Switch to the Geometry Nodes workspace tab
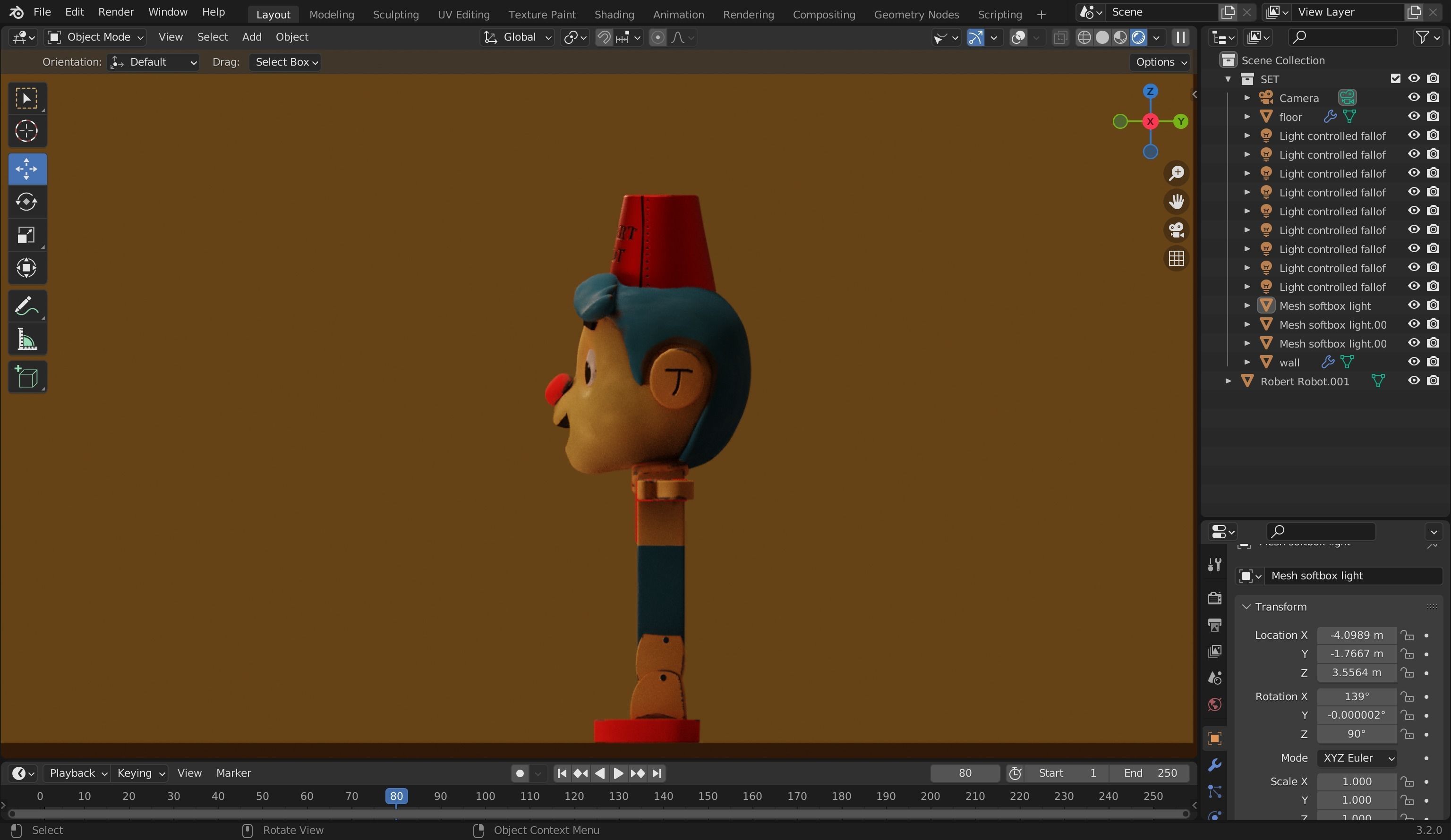Screen dimensions: 1451x840 point(916,14)
